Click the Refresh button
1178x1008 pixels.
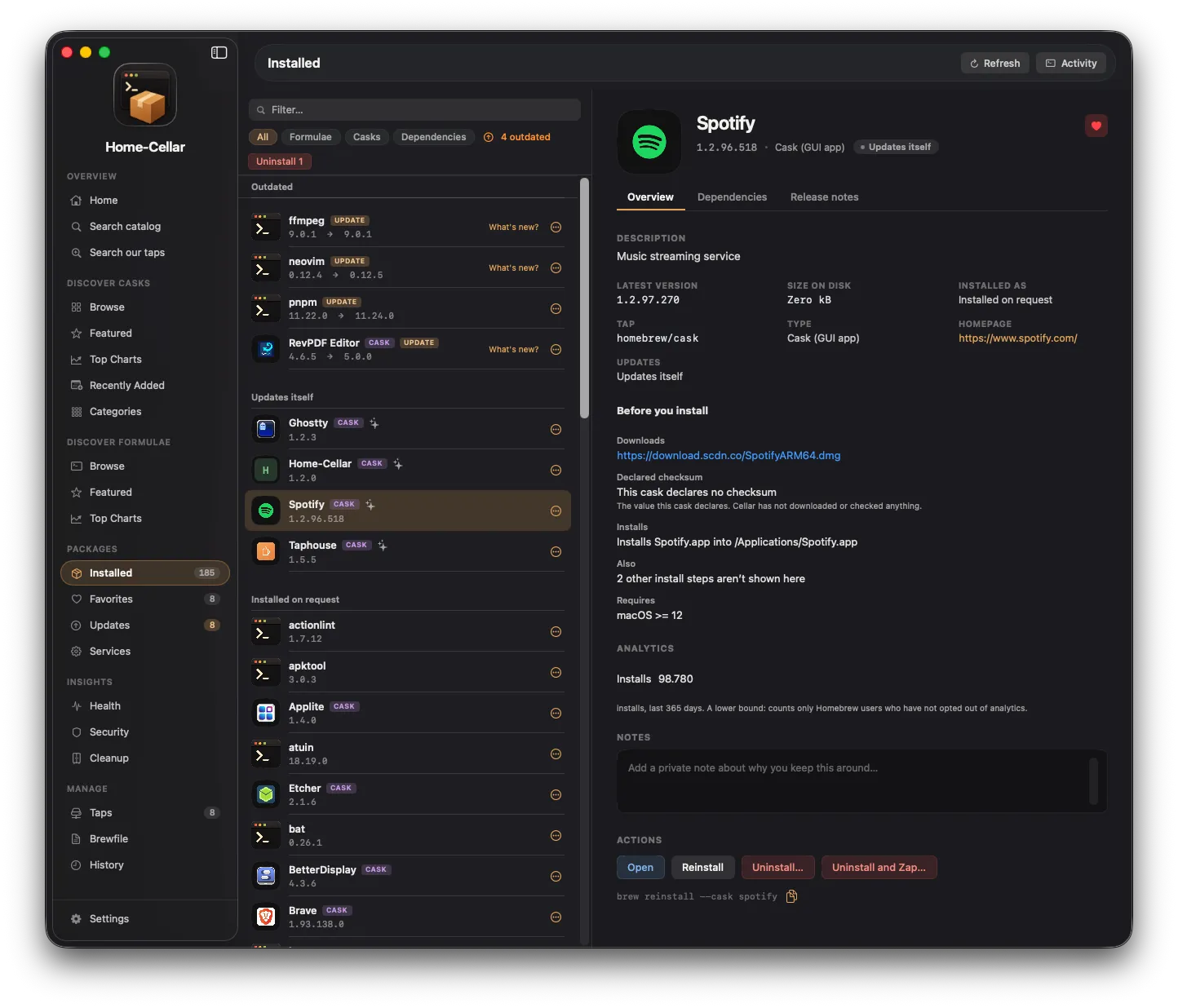click(x=994, y=64)
